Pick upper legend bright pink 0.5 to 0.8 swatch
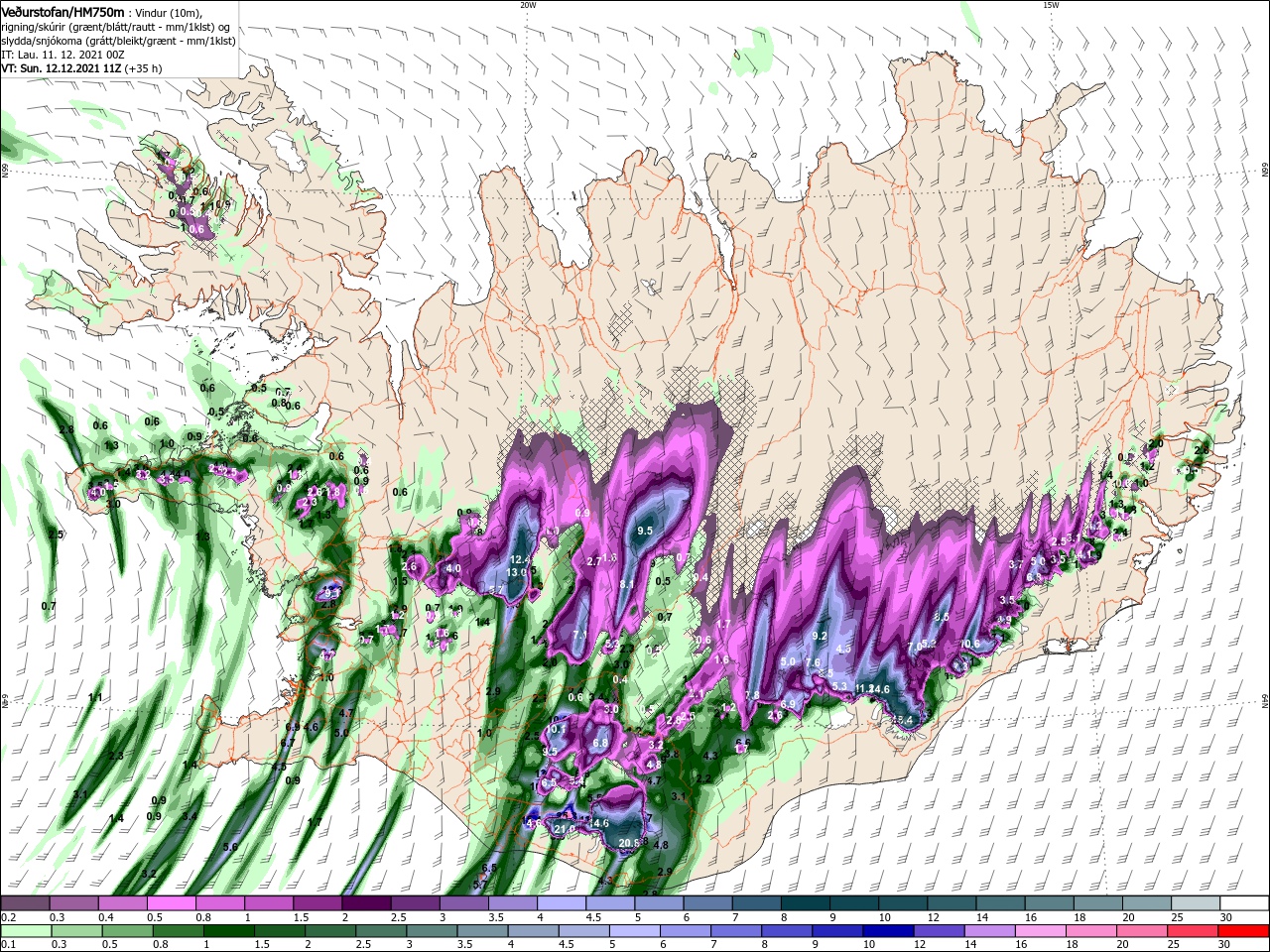 (171, 903)
